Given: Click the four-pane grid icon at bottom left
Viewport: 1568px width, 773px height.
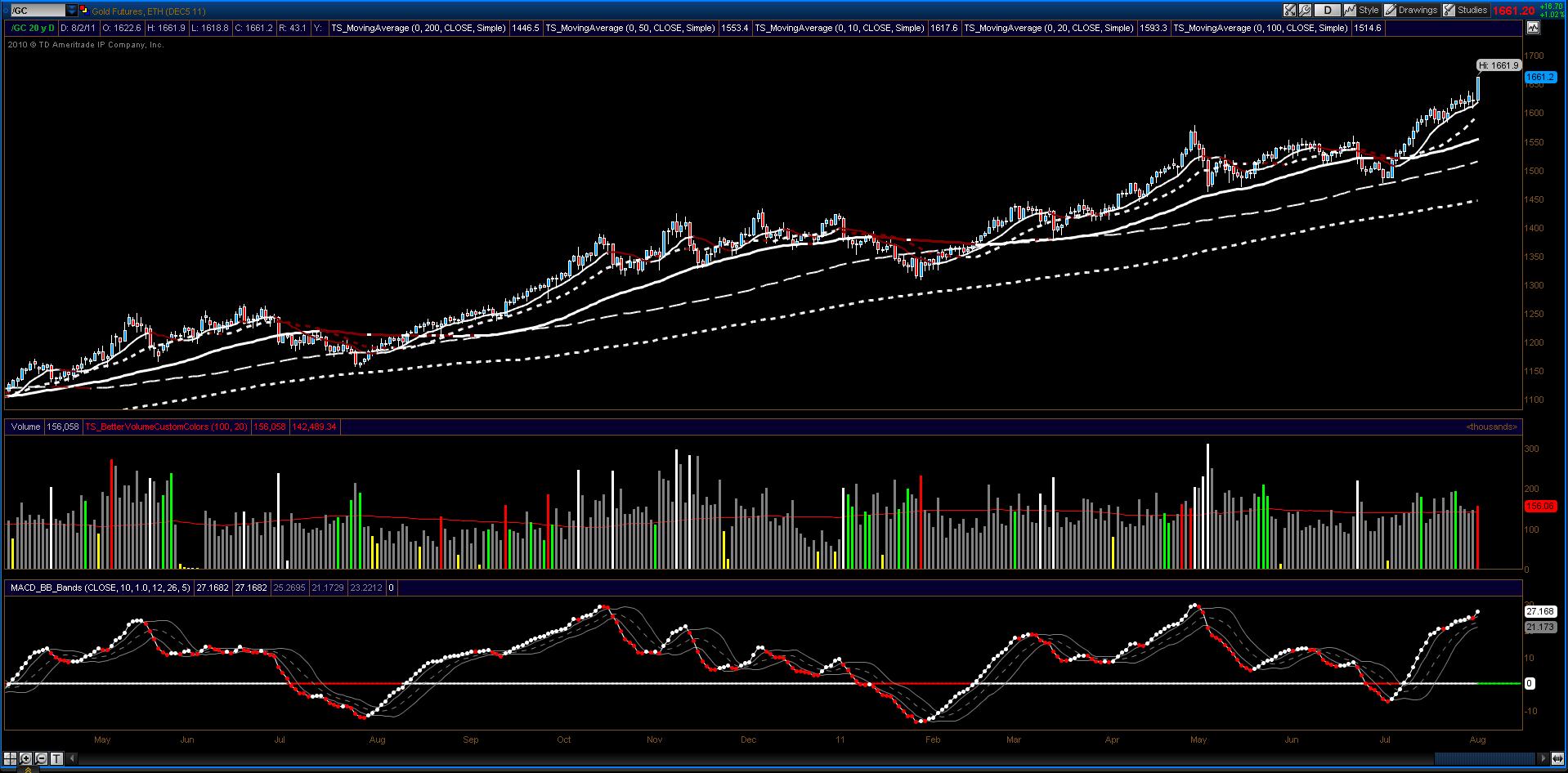Looking at the screenshot, I should pyautogui.click(x=11, y=757).
